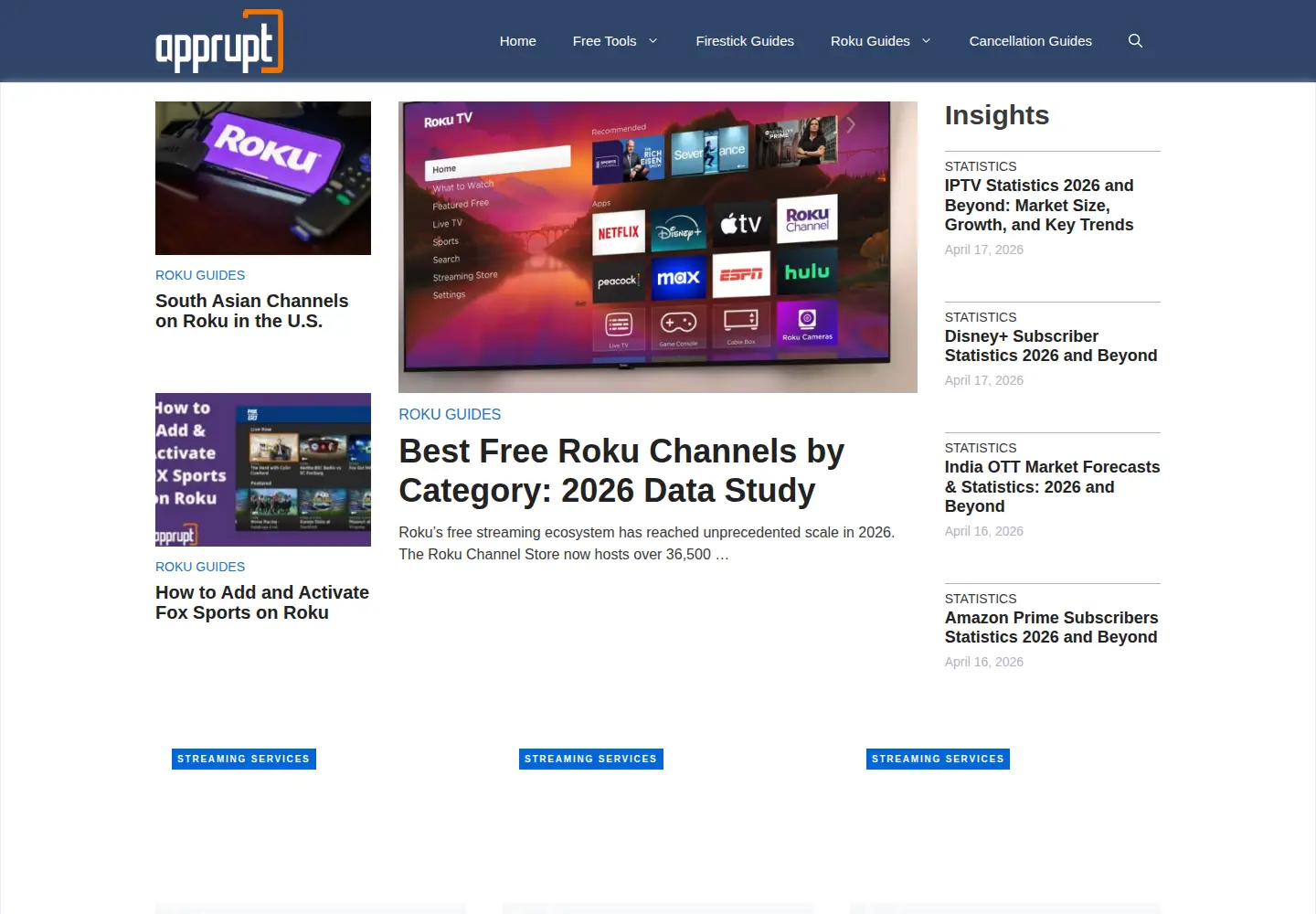Click STATISTICS label above IPTV Statistics
Viewport: 1316px width, 914px height.
981,166
